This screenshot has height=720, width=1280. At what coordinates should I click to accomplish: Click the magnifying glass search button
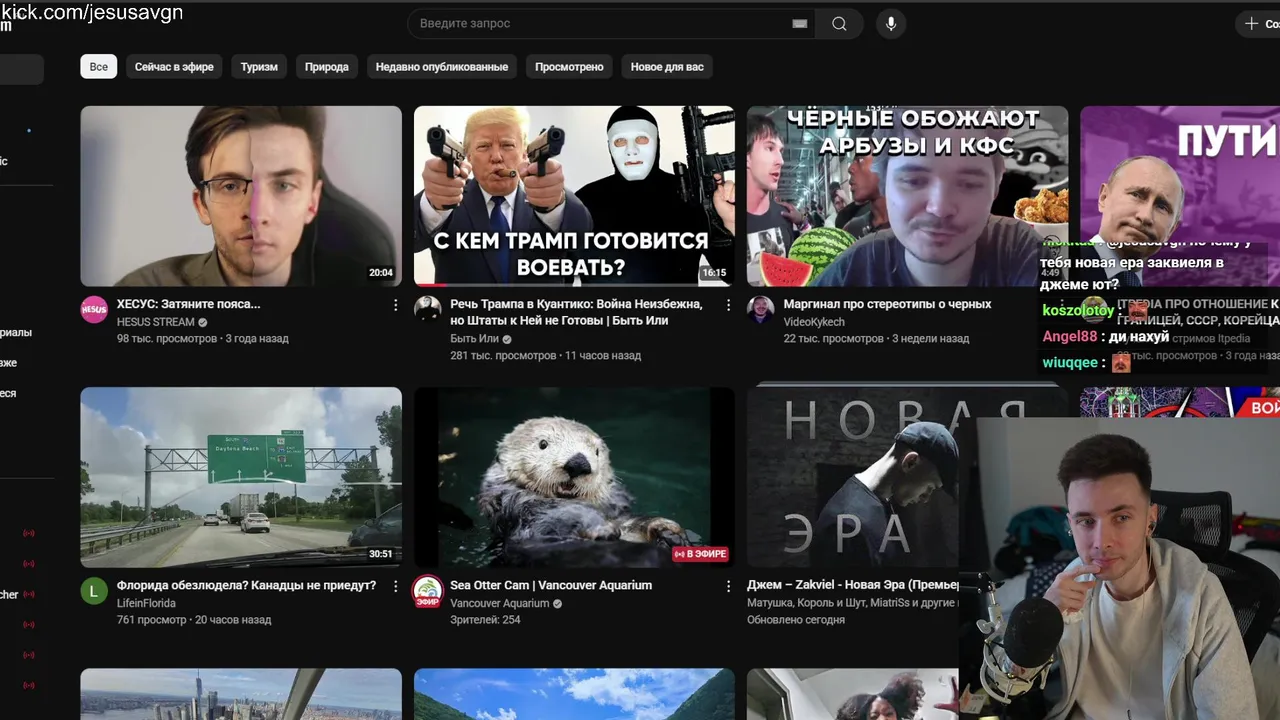pyautogui.click(x=839, y=23)
